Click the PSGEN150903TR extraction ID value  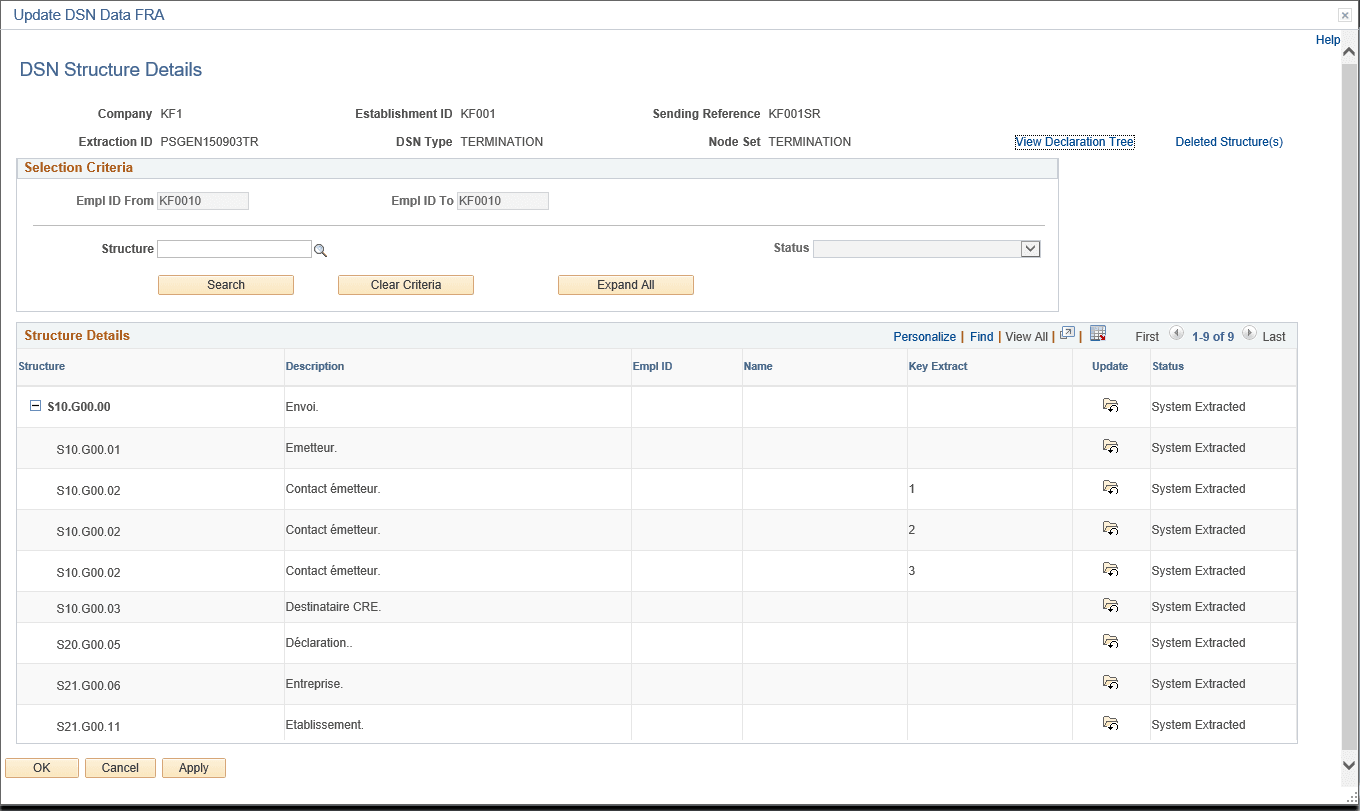pyautogui.click(x=210, y=142)
